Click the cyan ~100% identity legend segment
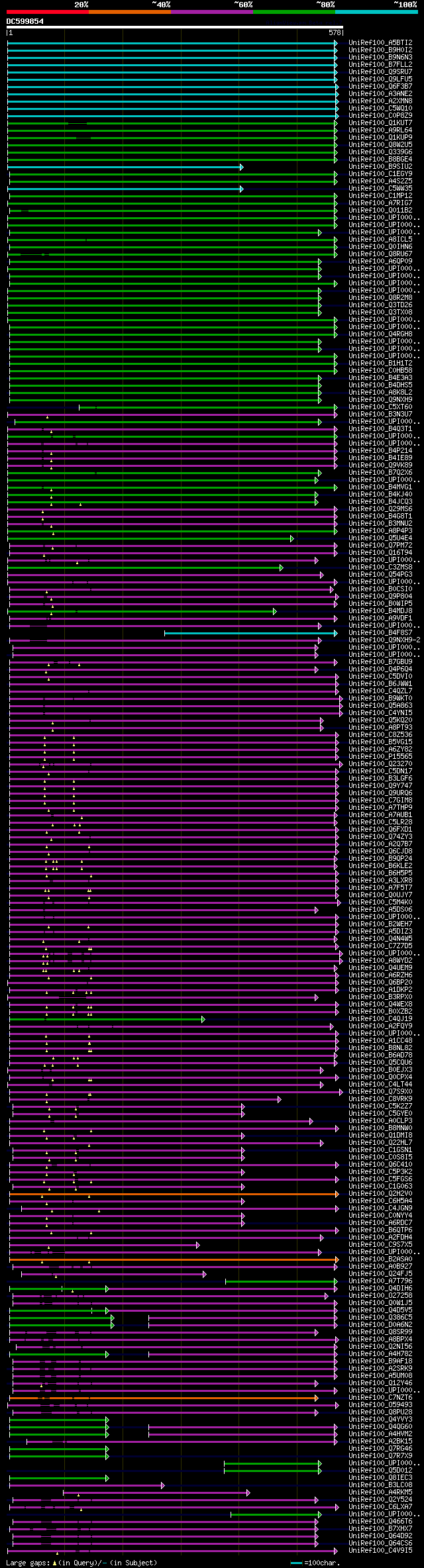 [x=376, y=12]
